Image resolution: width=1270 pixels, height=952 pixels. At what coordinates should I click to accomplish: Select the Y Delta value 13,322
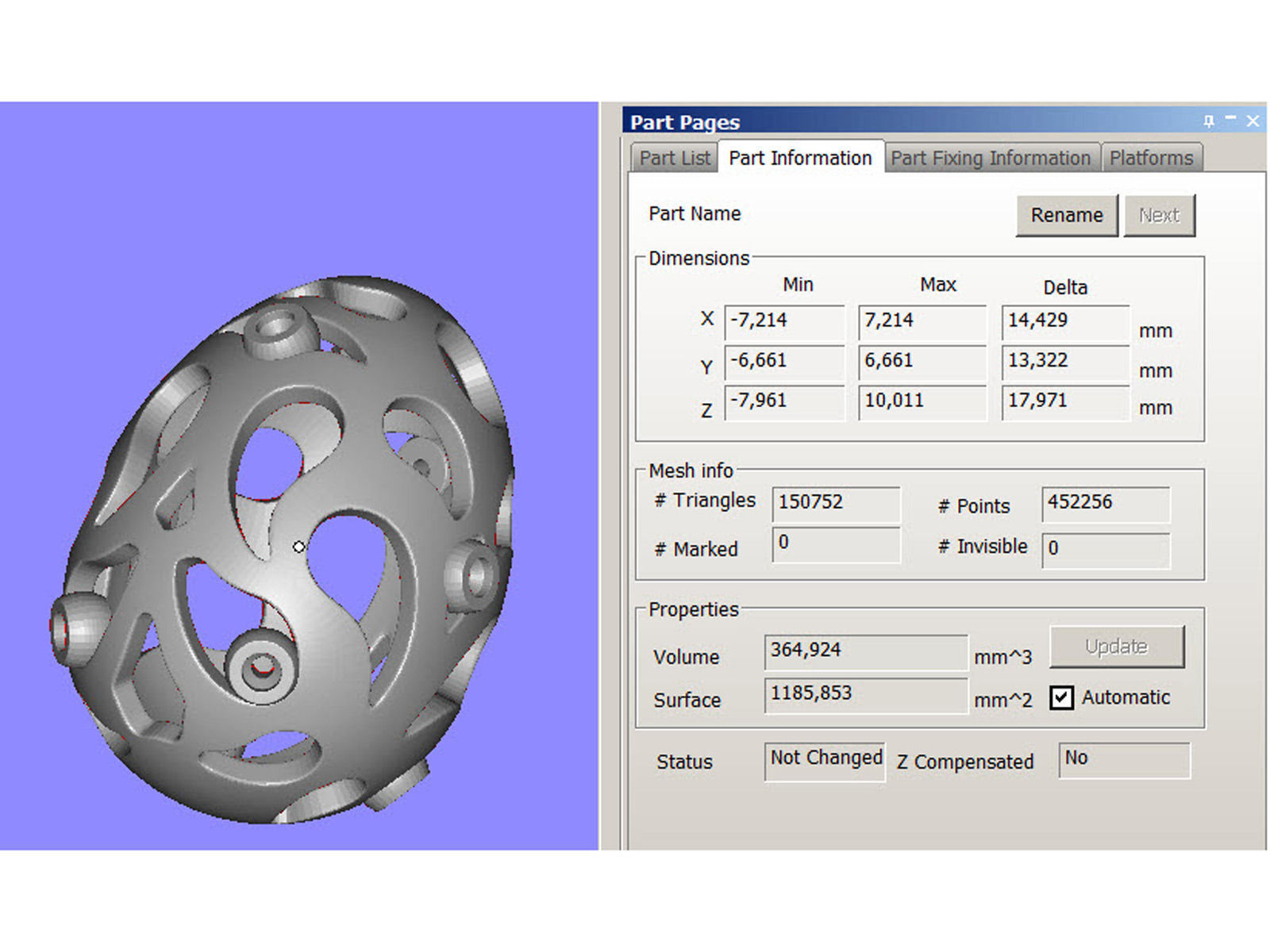pos(1065,362)
